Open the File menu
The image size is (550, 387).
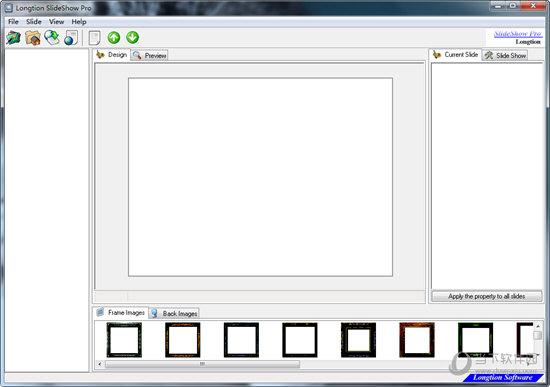pos(13,22)
